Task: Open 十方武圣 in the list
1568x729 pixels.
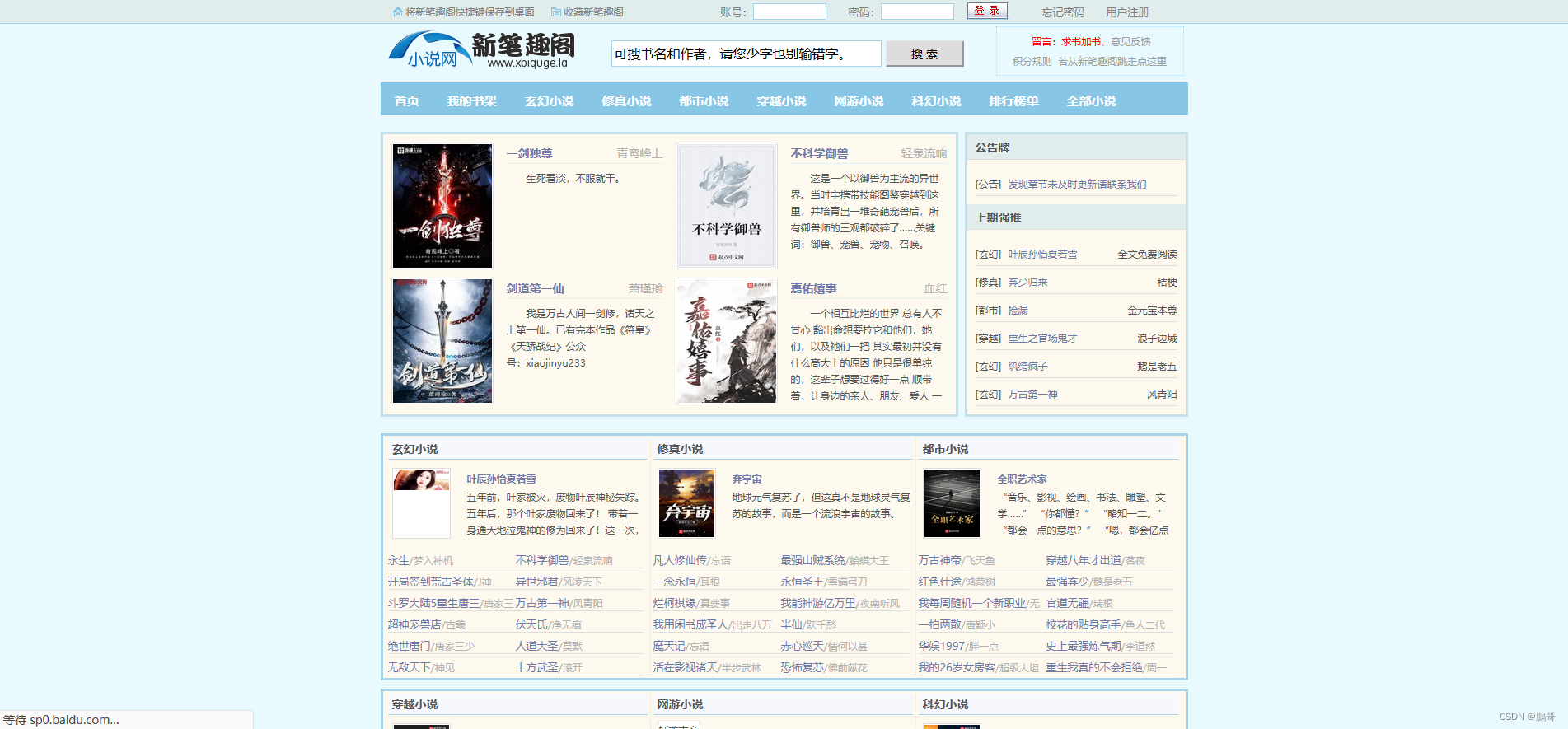Action: [536, 668]
